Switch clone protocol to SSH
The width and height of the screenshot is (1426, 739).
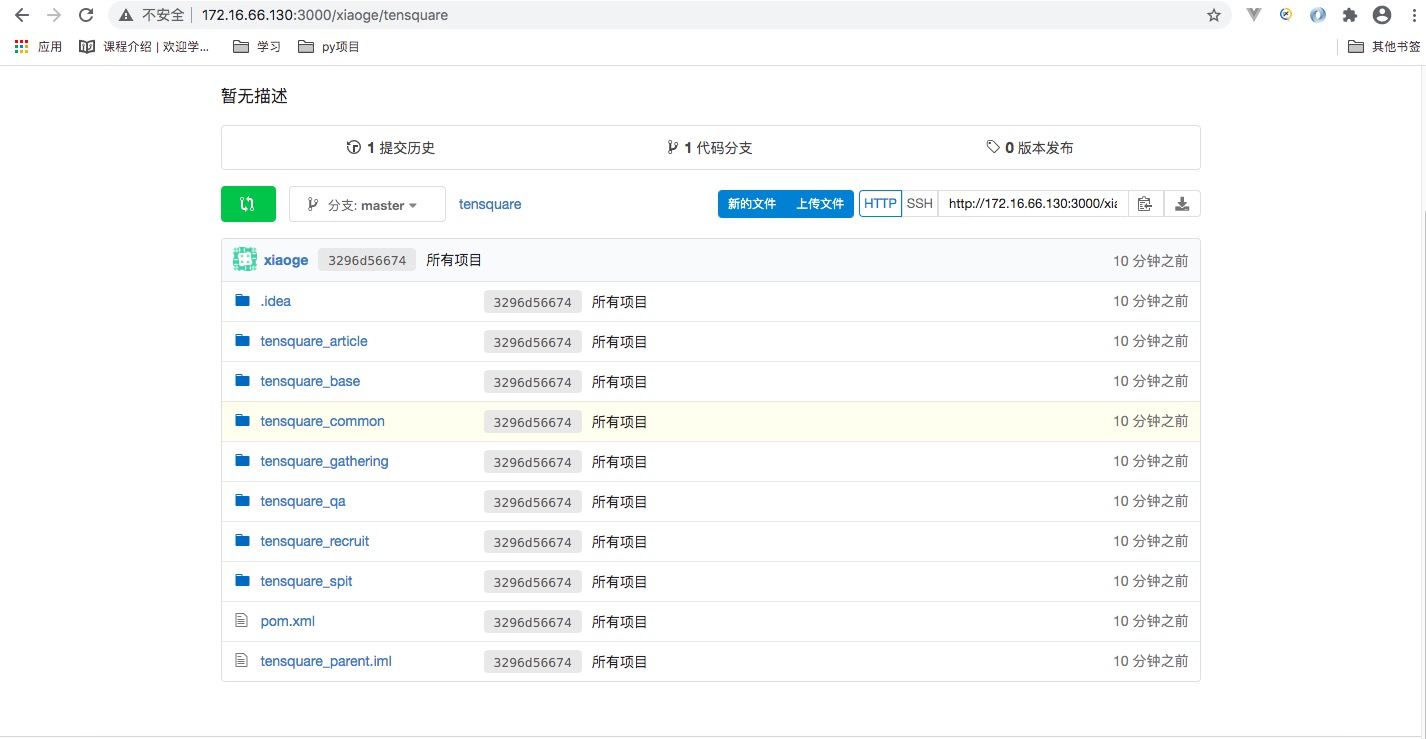point(919,203)
